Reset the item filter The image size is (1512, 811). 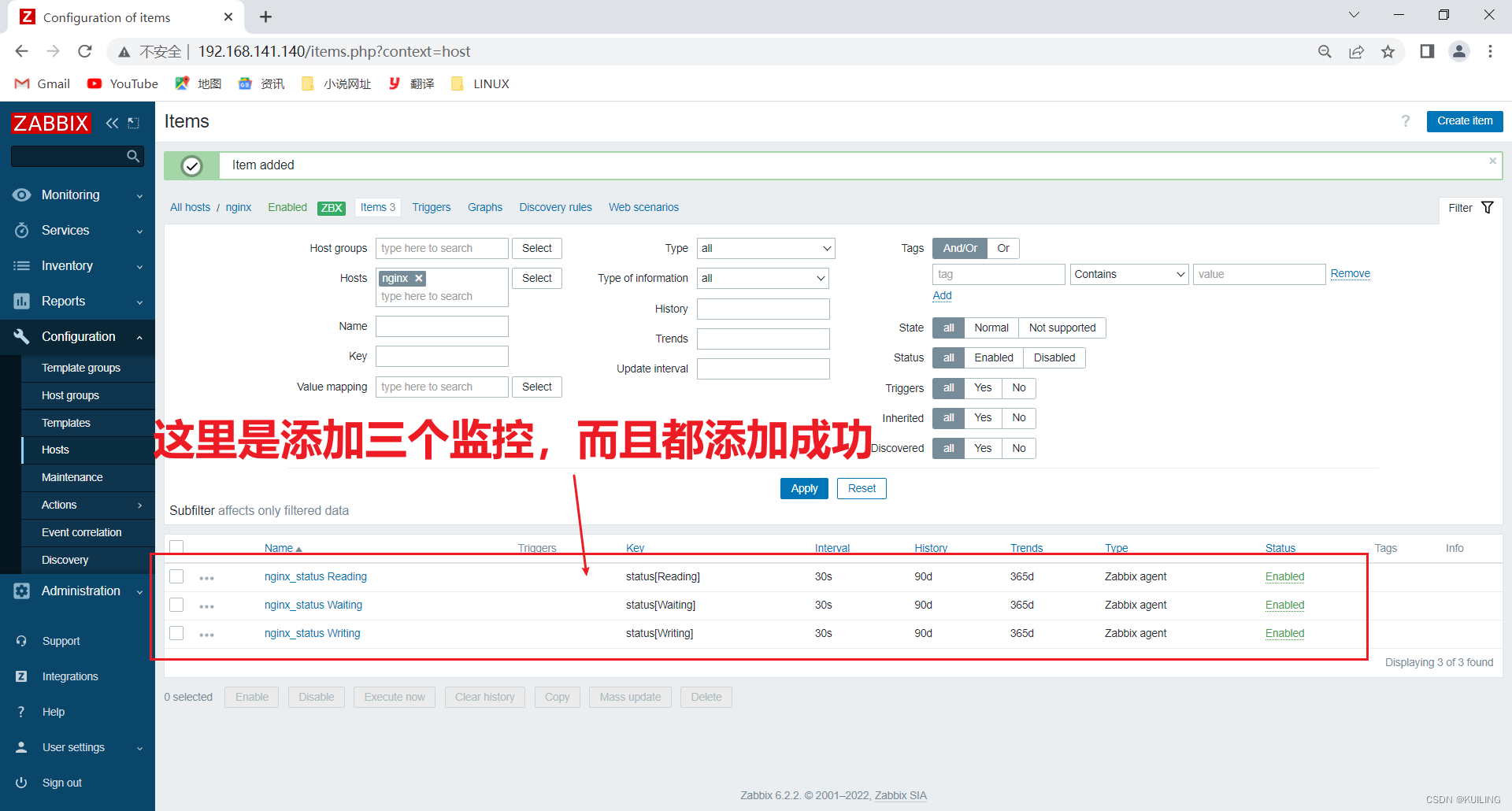coord(862,488)
